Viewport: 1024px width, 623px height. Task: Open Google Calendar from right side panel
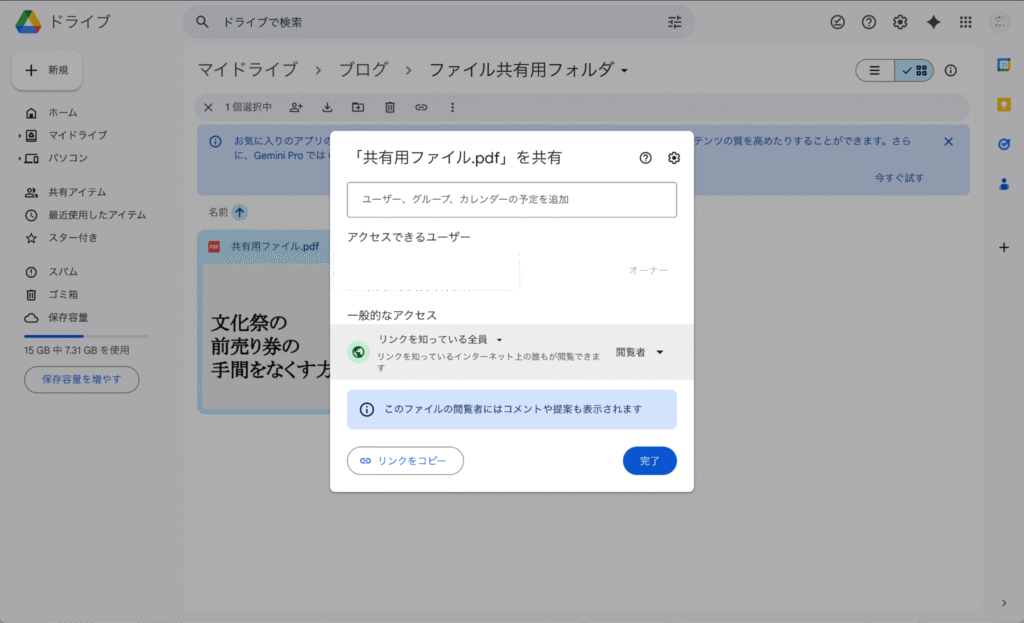point(1004,65)
